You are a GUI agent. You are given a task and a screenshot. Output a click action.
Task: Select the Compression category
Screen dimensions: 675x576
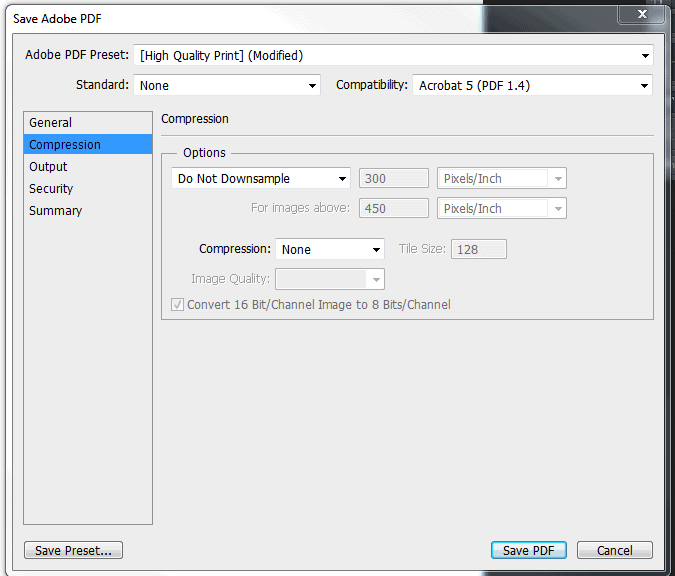point(65,145)
